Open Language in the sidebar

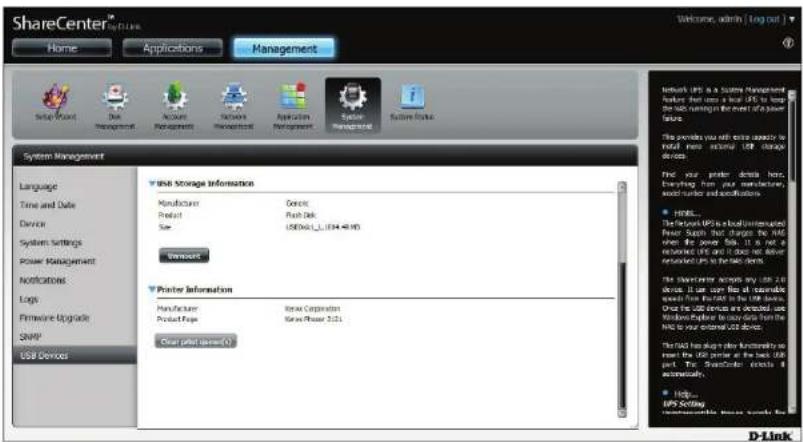tap(38, 187)
